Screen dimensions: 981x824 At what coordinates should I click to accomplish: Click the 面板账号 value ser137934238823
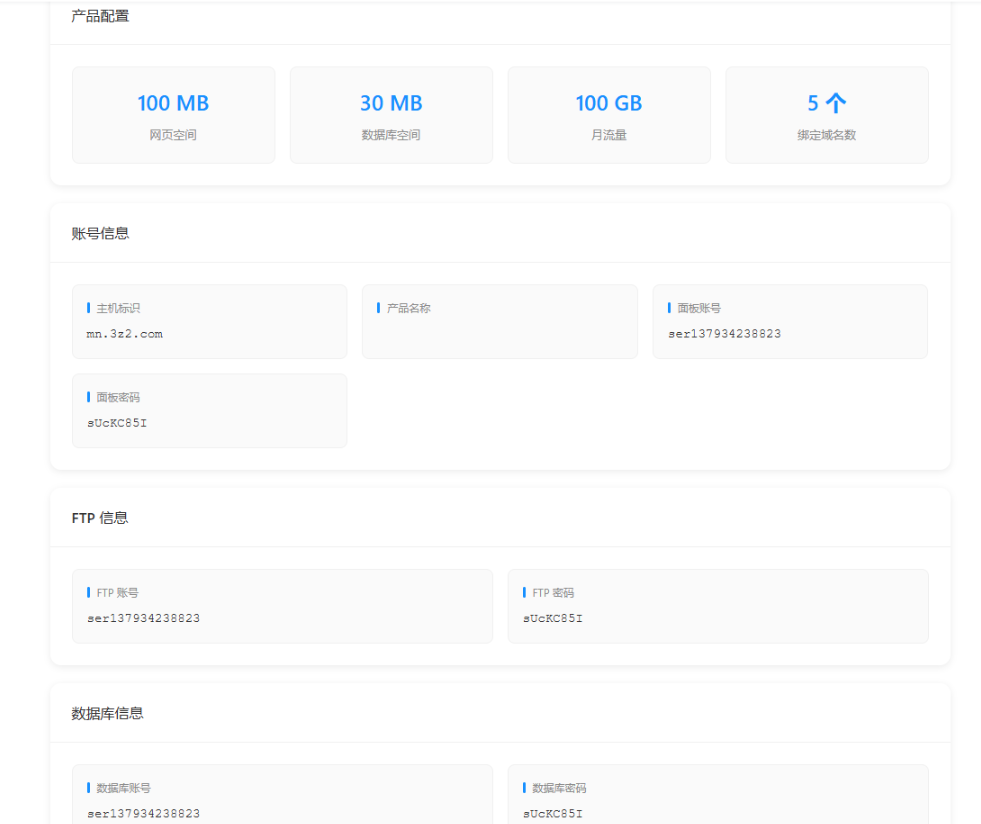(x=724, y=334)
